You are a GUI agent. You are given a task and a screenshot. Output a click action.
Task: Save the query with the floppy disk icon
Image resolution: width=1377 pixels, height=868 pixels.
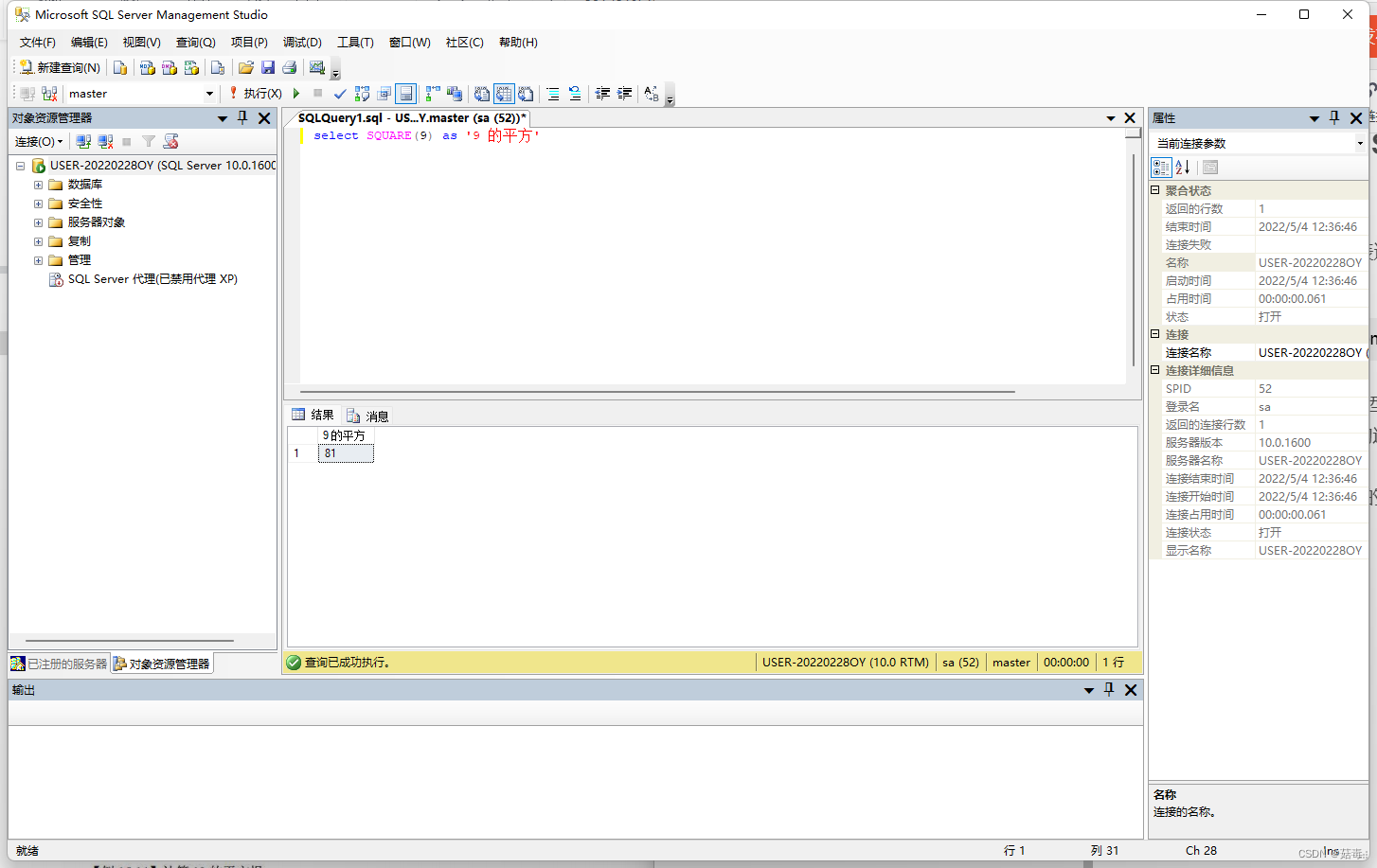coord(268,68)
